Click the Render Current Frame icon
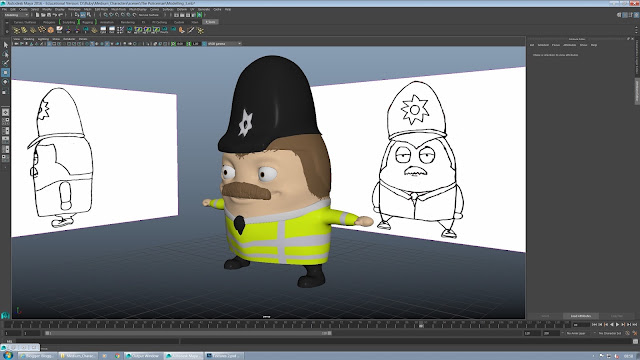640x360 pixels. (x=182, y=15)
